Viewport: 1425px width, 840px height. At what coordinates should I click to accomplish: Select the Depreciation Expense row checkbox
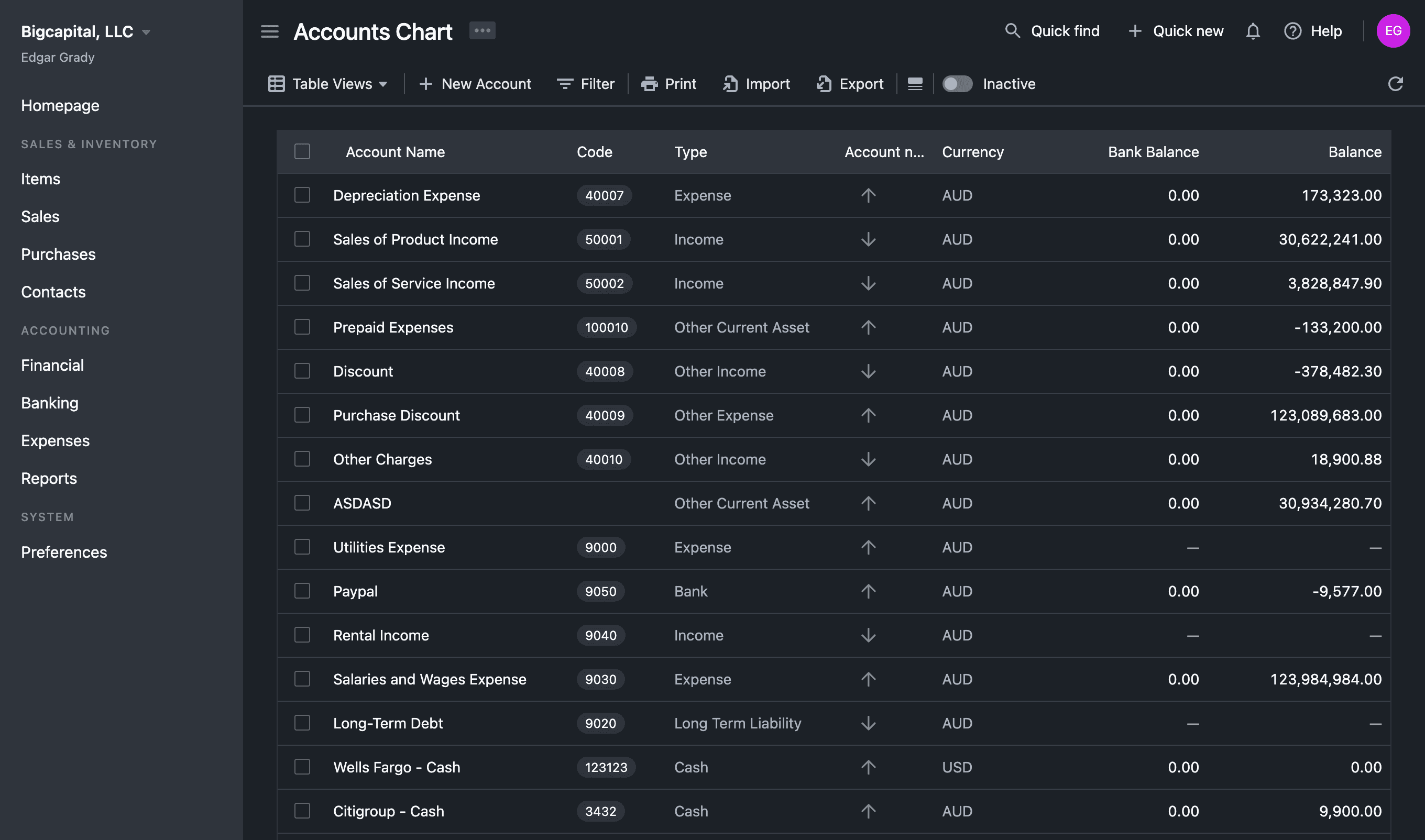coord(302,195)
